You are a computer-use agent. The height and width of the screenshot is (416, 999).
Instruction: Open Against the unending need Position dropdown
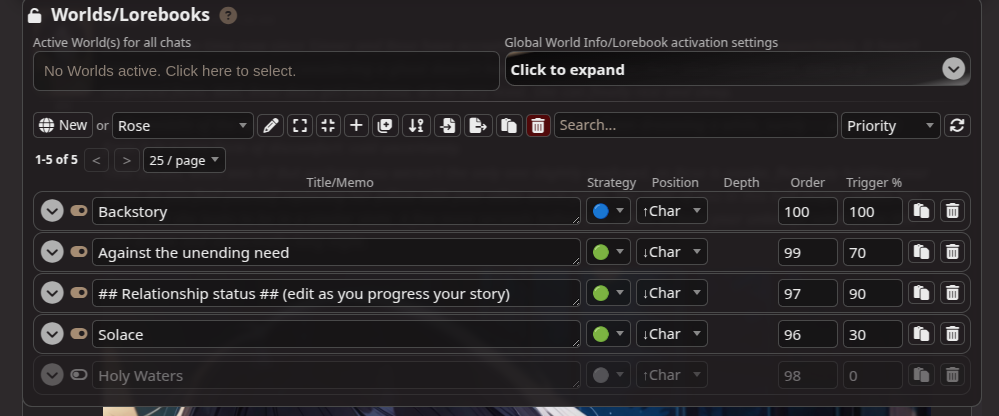672,252
